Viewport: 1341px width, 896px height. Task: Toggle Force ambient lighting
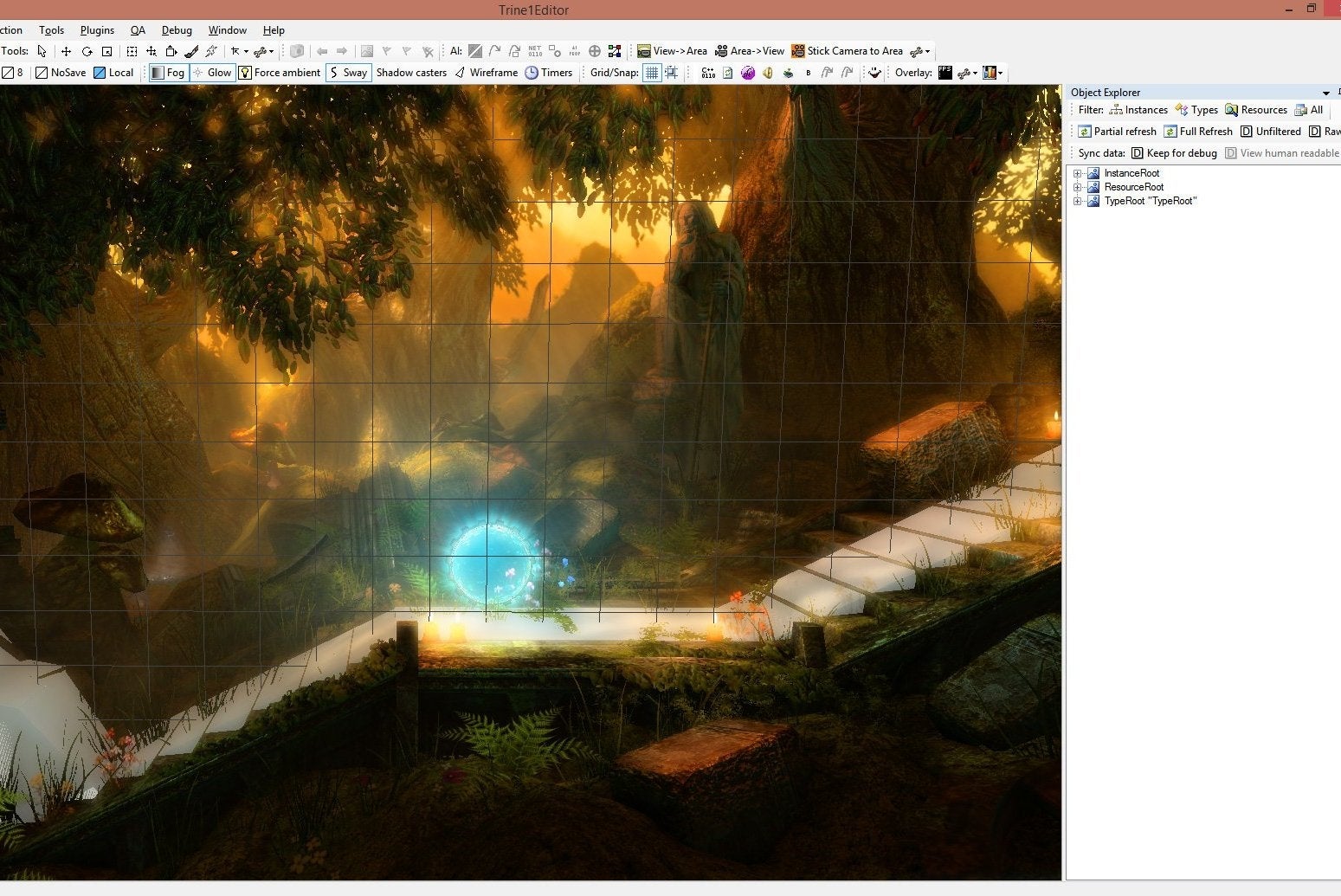(280, 73)
